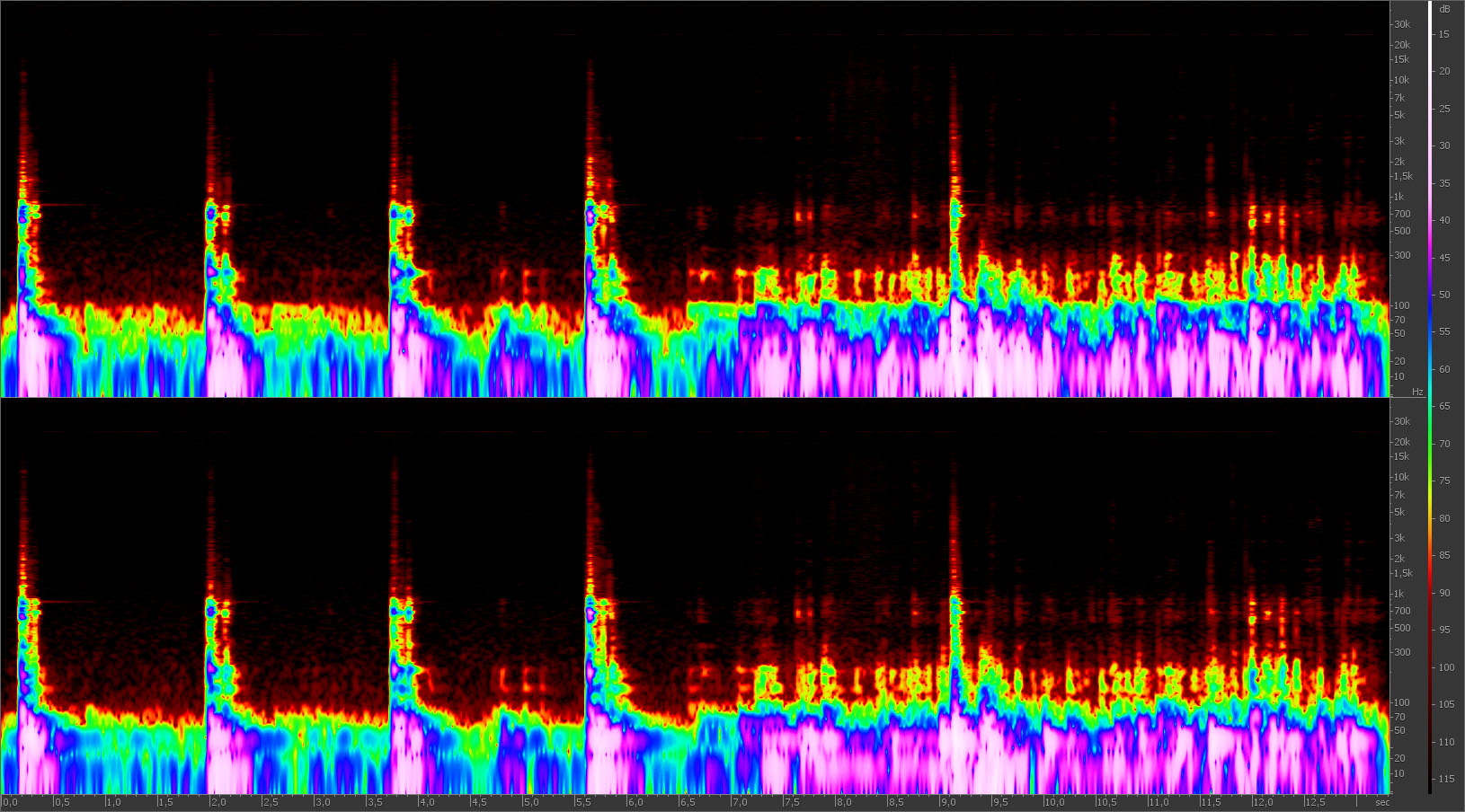Click the 2,0 second mark on time ruler

[x=218, y=802]
